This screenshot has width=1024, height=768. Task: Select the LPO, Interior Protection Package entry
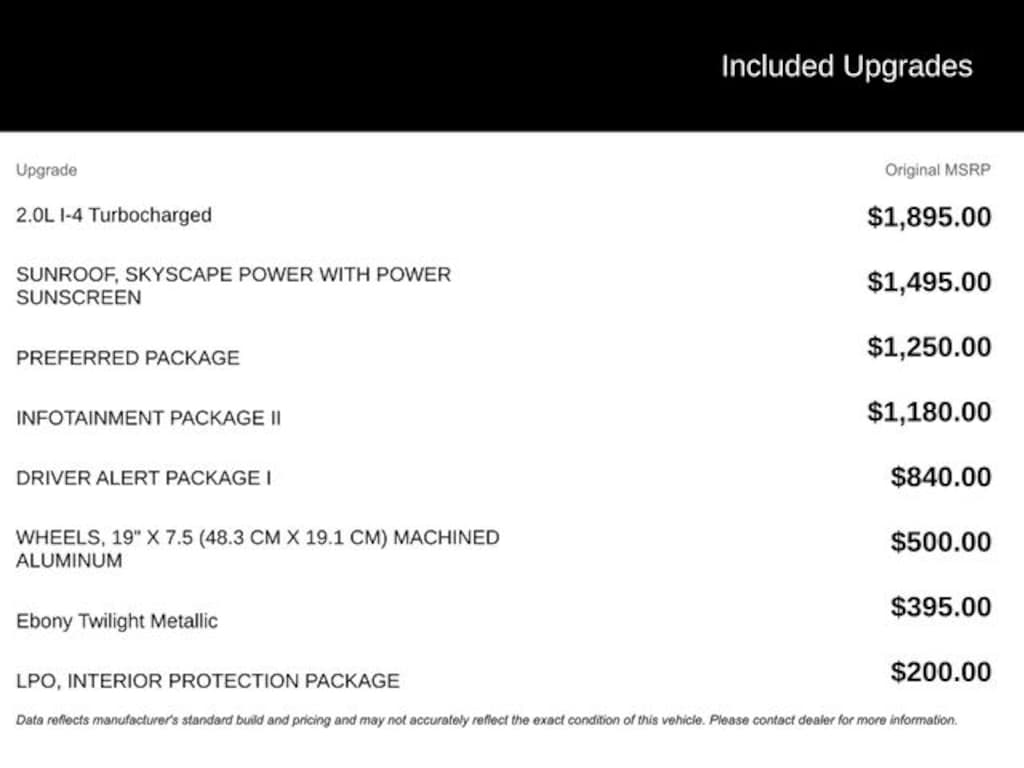tap(208, 681)
